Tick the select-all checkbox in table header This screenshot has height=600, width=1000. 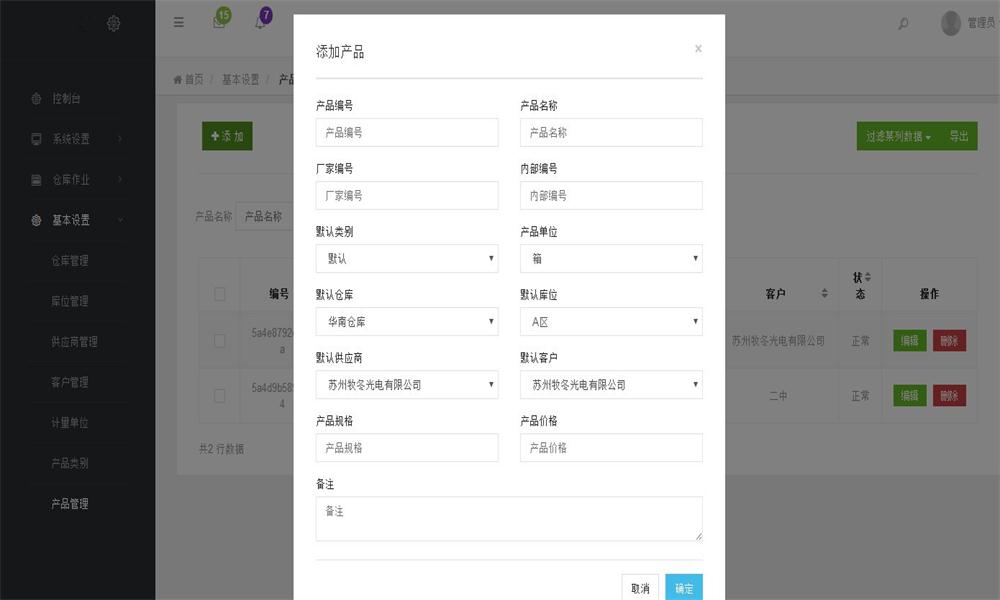[x=220, y=294]
